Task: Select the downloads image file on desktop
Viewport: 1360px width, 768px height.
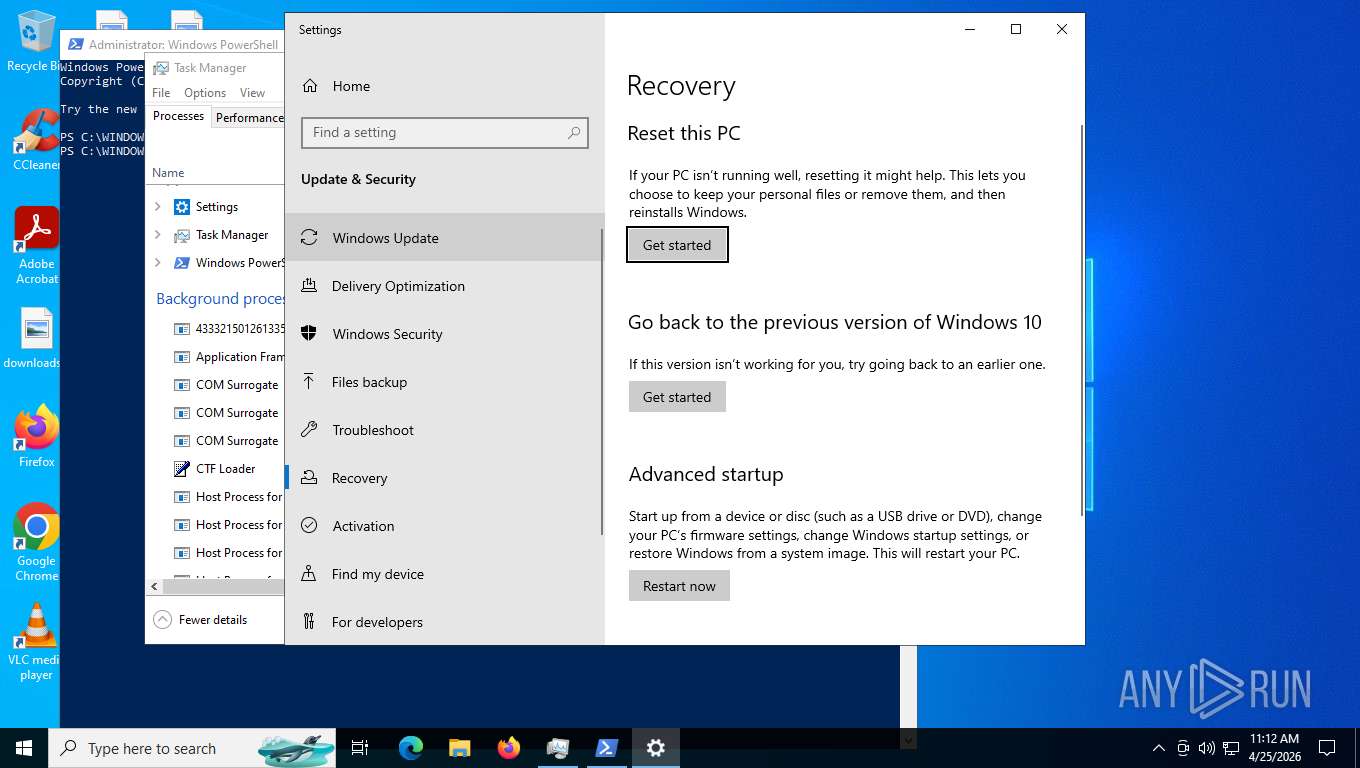Action: click(x=32, y=339)
